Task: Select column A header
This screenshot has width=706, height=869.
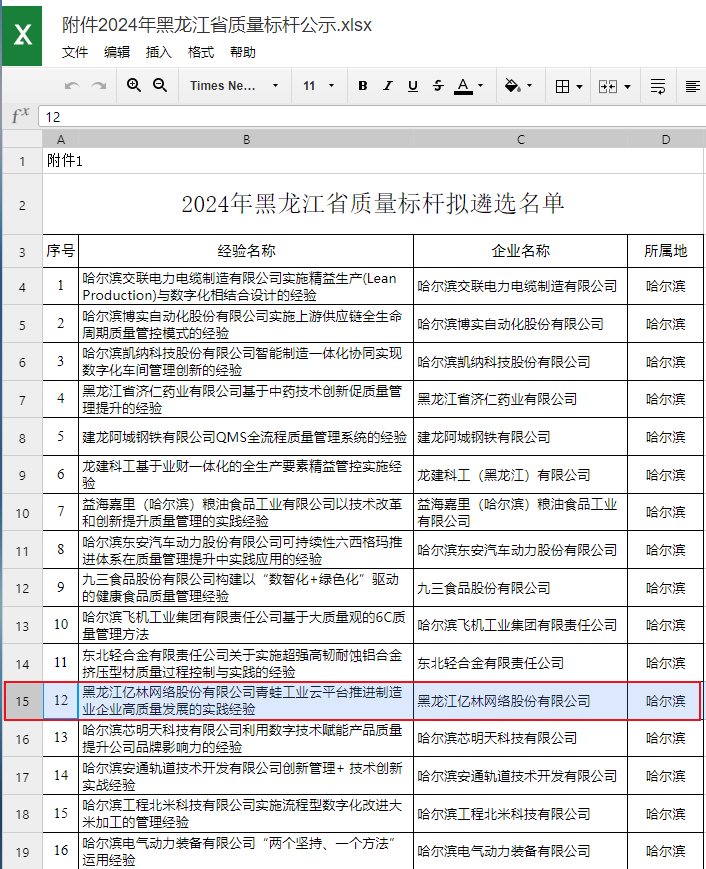Action: 61,140
